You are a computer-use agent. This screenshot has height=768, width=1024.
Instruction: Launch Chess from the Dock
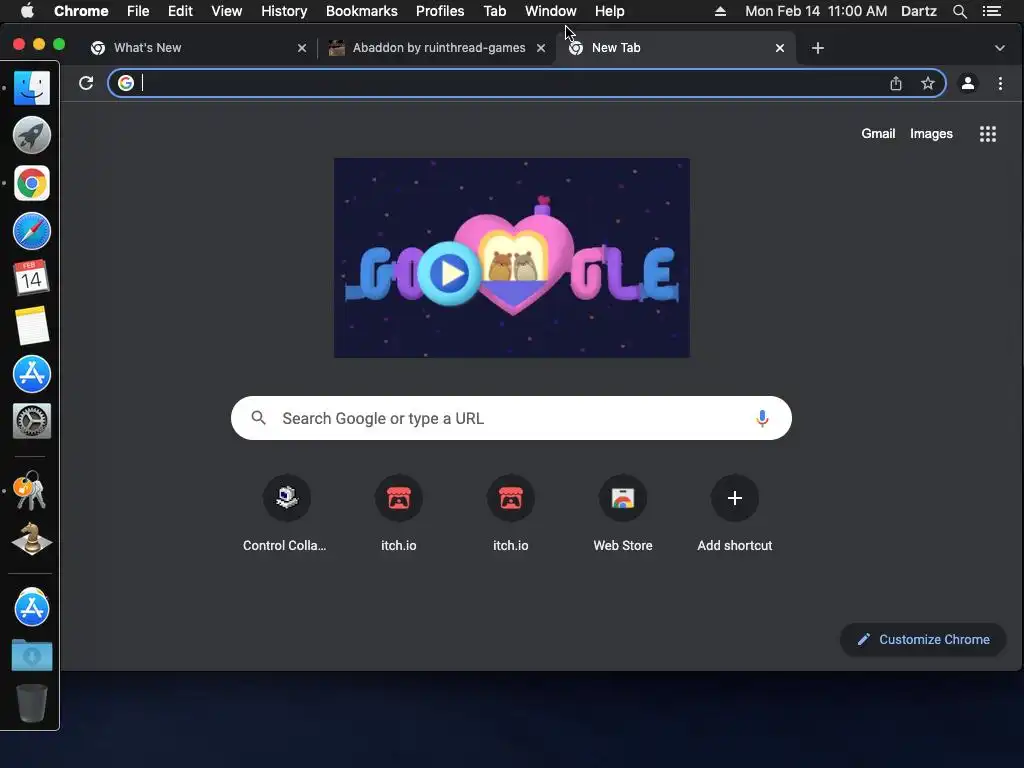pos(31,539)
